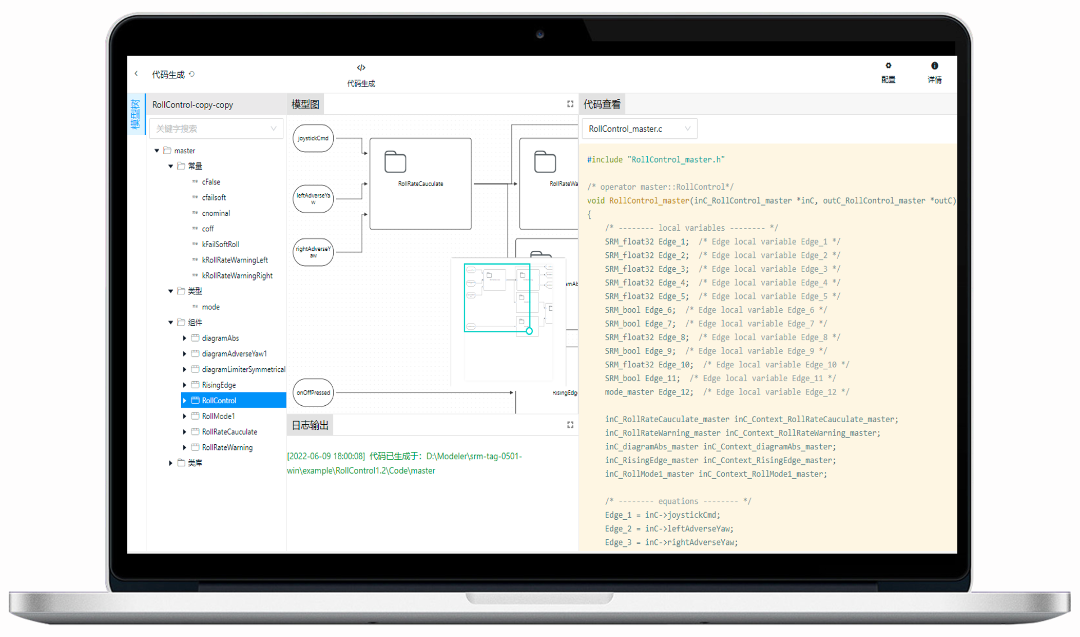Collapse the master tree node
The width and height of the screenshot is (1080, 637).
coord(157,151)
